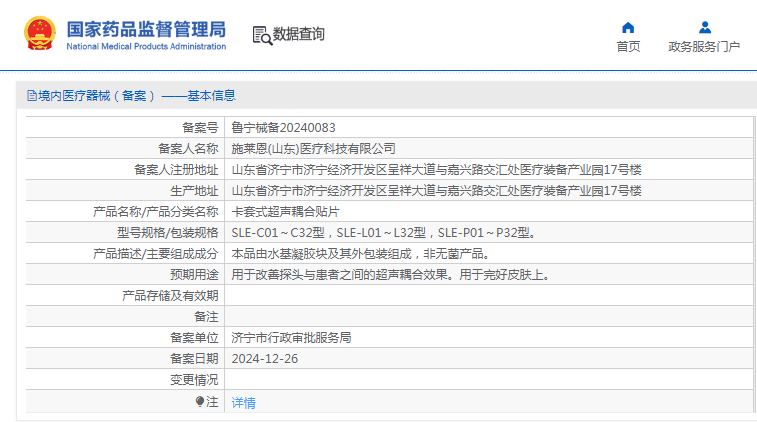Select filing date 2024-12-26

pyautogui.click(x=265, y=359)
